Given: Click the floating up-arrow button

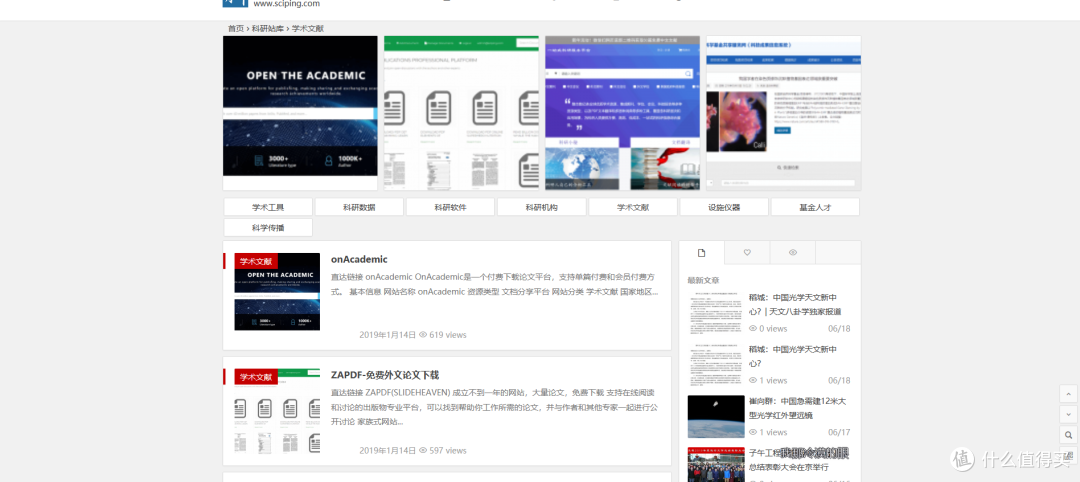Looking at the screenshot, I should click(x=1068, y=394).
